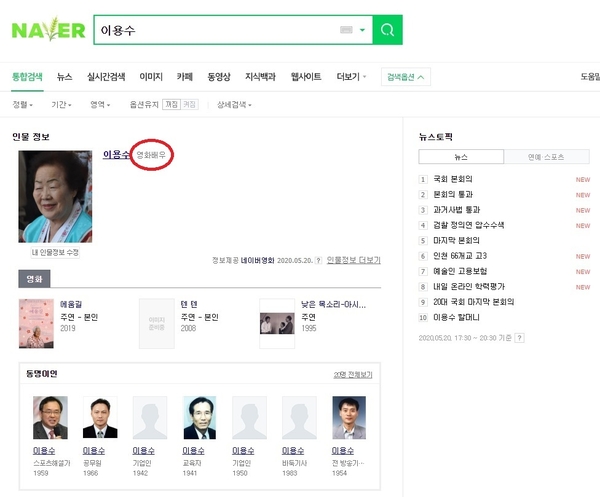Click placeholder avatar of 이용수 기업인 1942
The height and width of the screenshot is (497, 600).
pyautogui.click(x=150, y=417)
